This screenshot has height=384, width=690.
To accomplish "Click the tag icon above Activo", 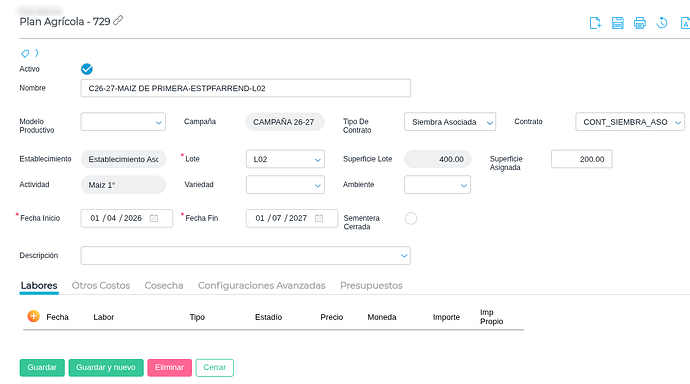I will (x=25, y=53).
